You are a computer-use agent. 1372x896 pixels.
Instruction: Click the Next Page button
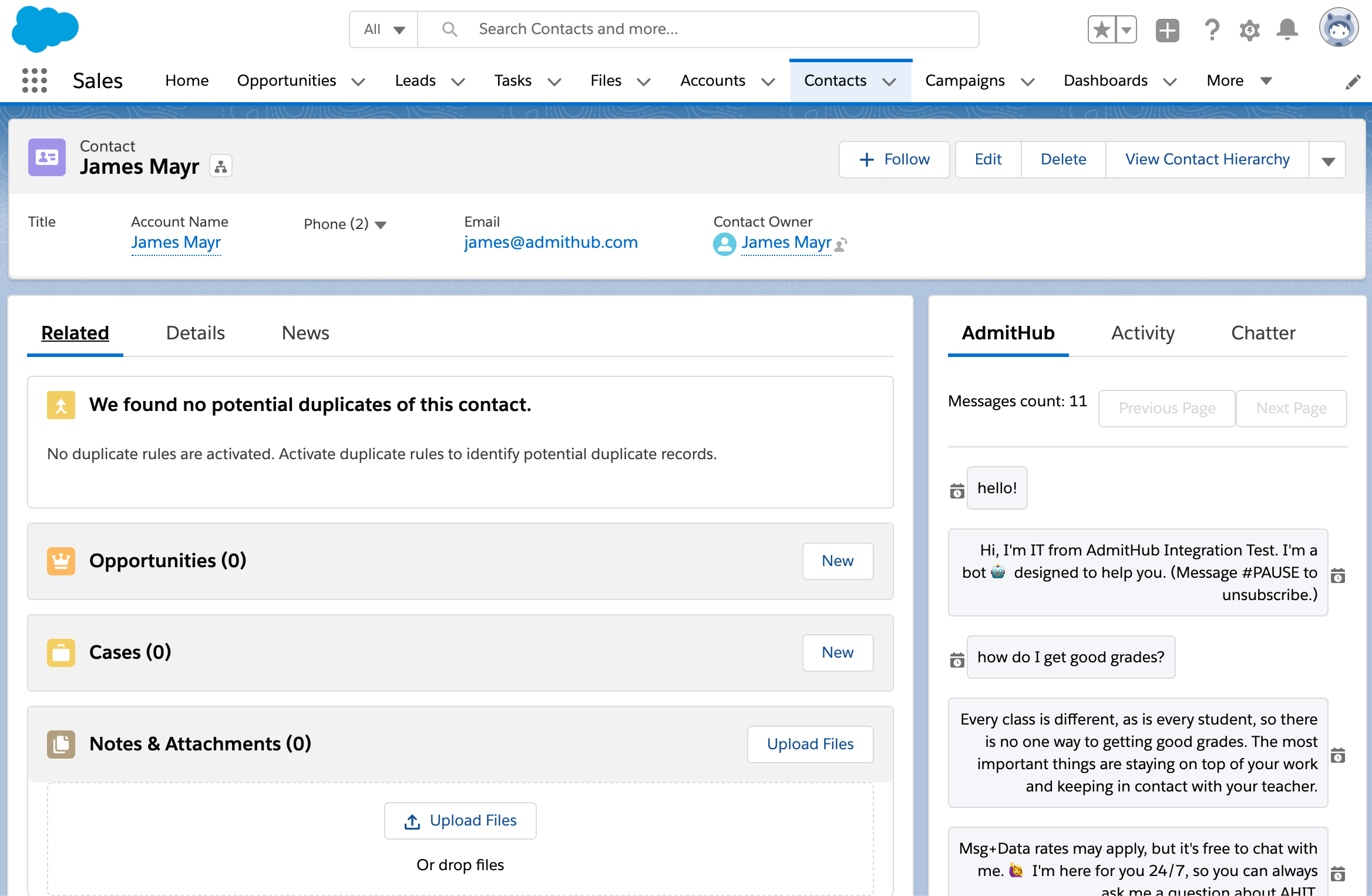click(1291, 408)
